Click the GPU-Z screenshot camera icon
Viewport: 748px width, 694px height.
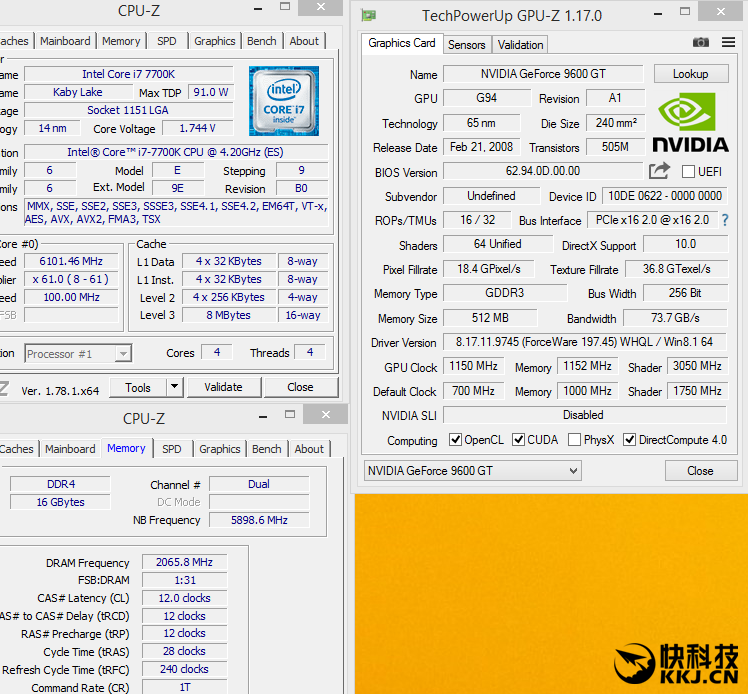click(x=701, y=42)
